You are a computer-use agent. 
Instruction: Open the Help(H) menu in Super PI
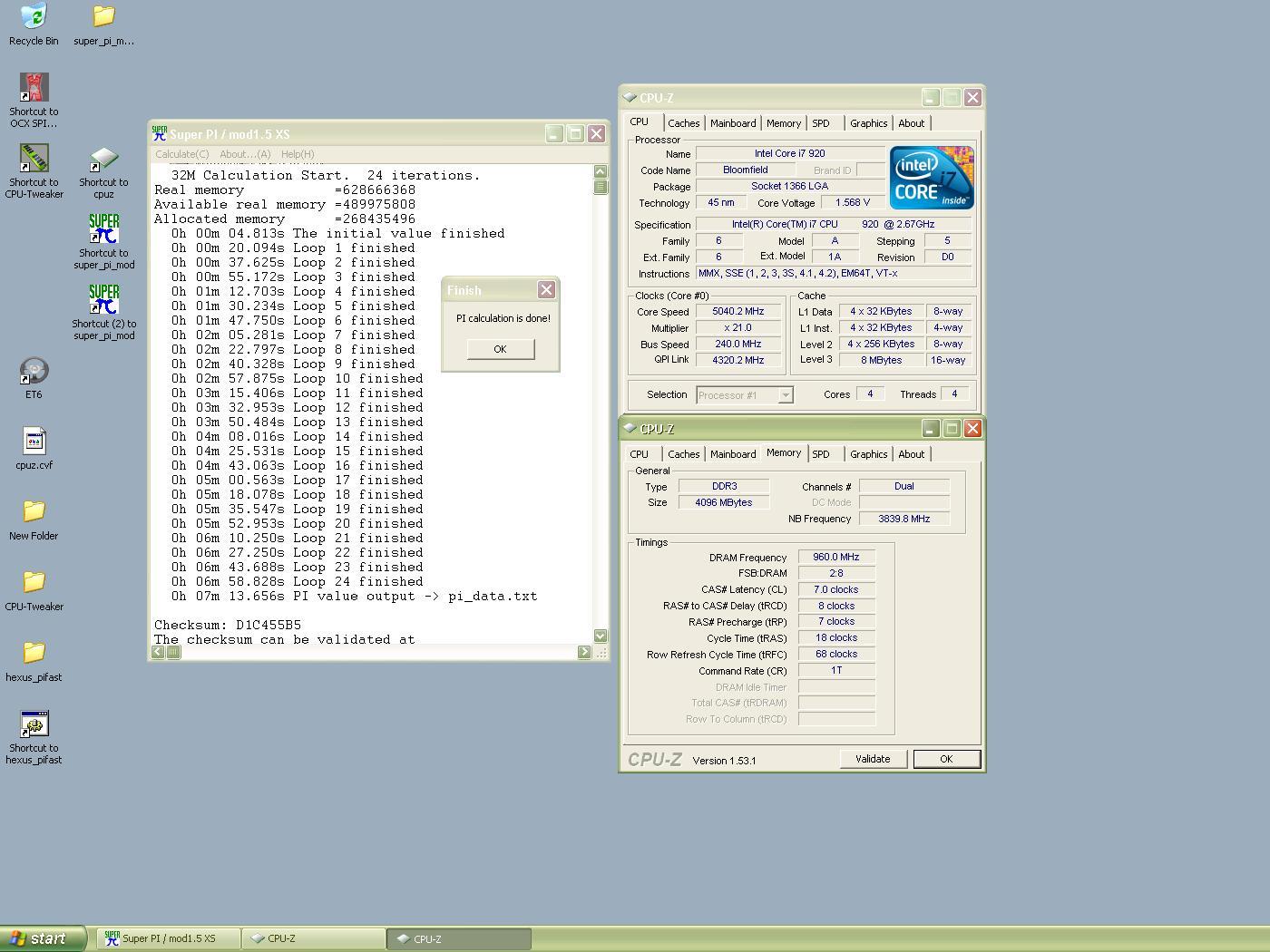[298, 154]
